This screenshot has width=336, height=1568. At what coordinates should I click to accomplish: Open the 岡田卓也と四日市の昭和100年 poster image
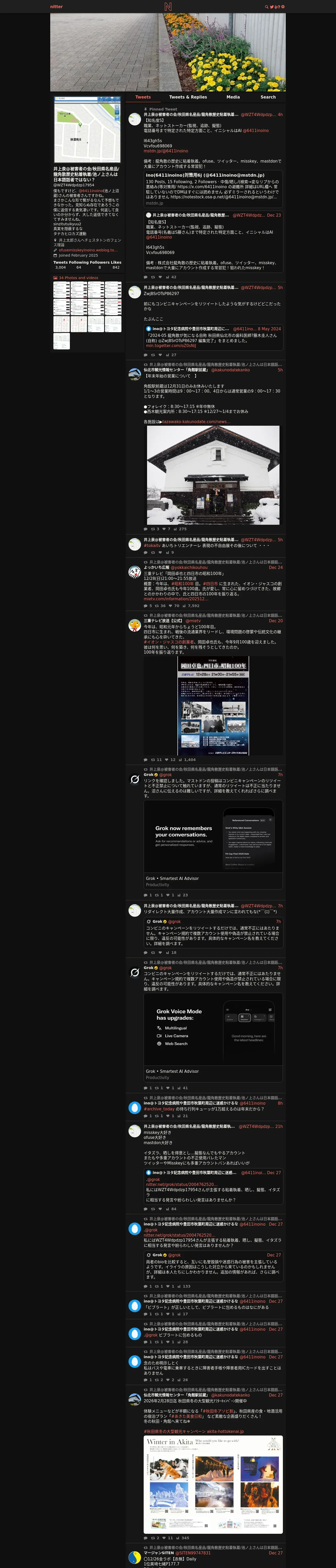pos(214,706)
